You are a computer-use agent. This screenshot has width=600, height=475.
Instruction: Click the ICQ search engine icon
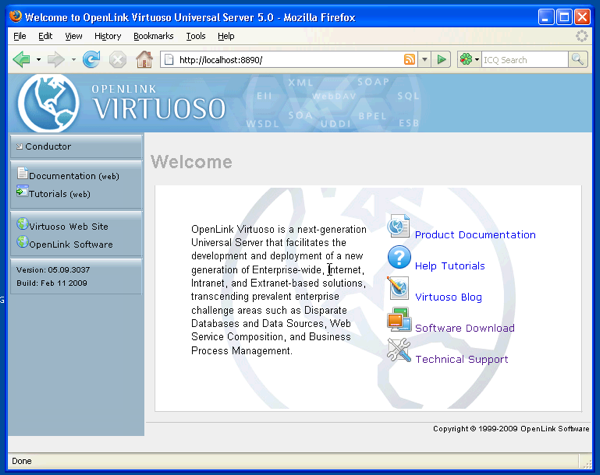coord(466,60)
